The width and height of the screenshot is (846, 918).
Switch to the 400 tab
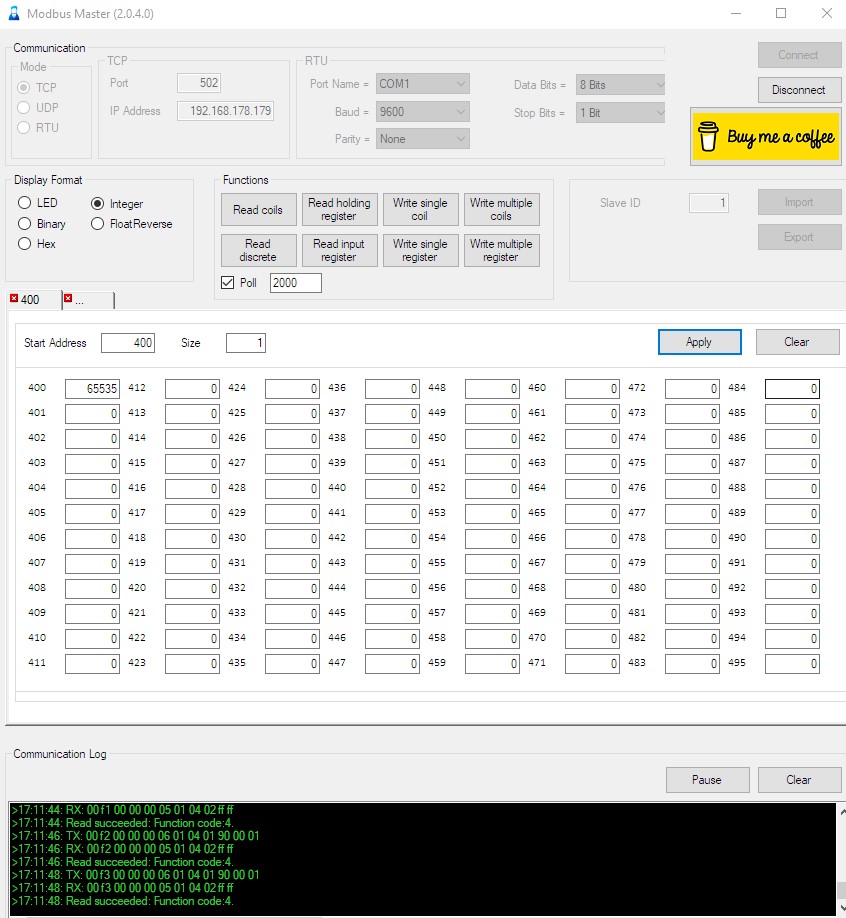pyautogui.click(x=34, y=300)
